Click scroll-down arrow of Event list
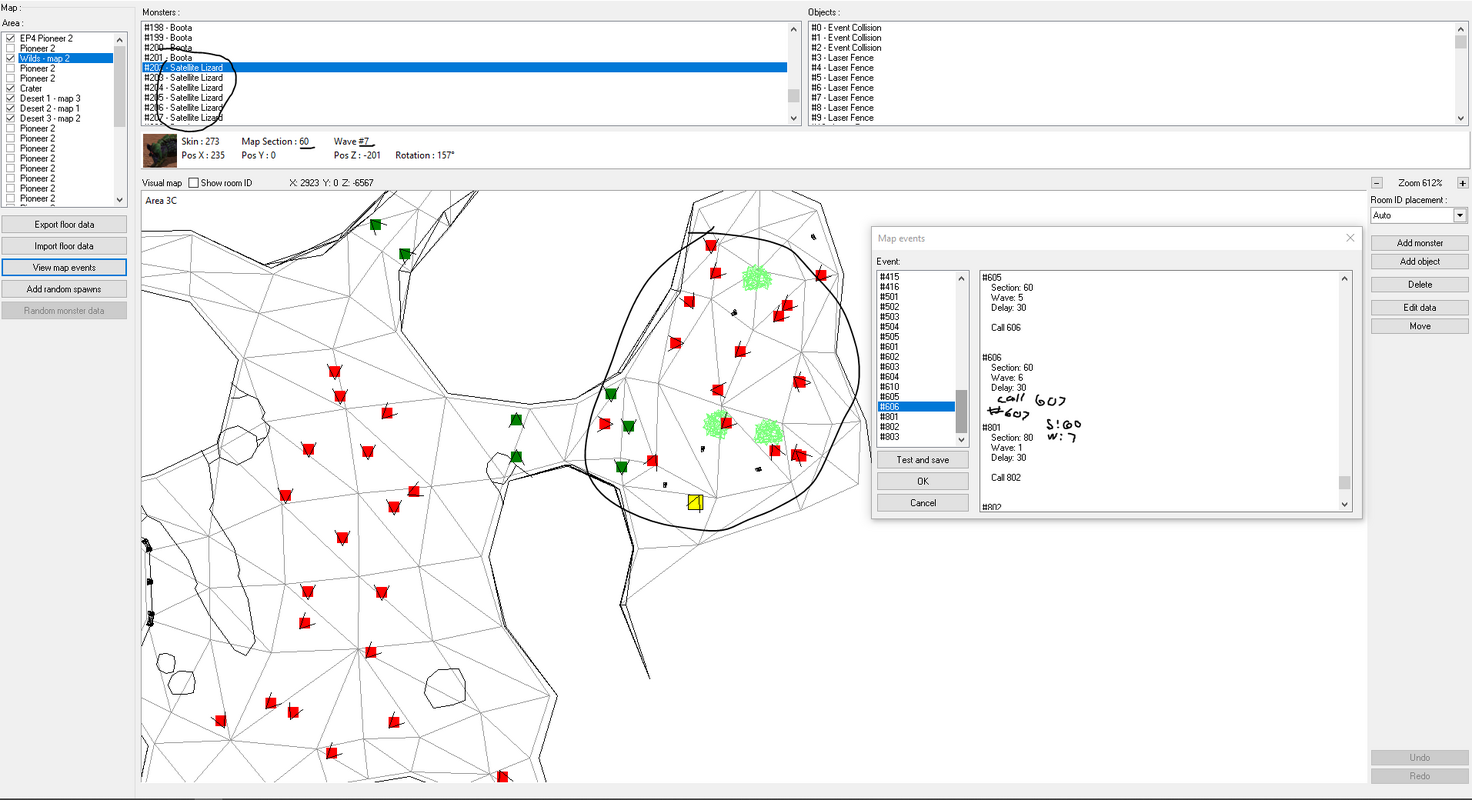Screen dimensions: 1472x800 (x=963, y=440)
